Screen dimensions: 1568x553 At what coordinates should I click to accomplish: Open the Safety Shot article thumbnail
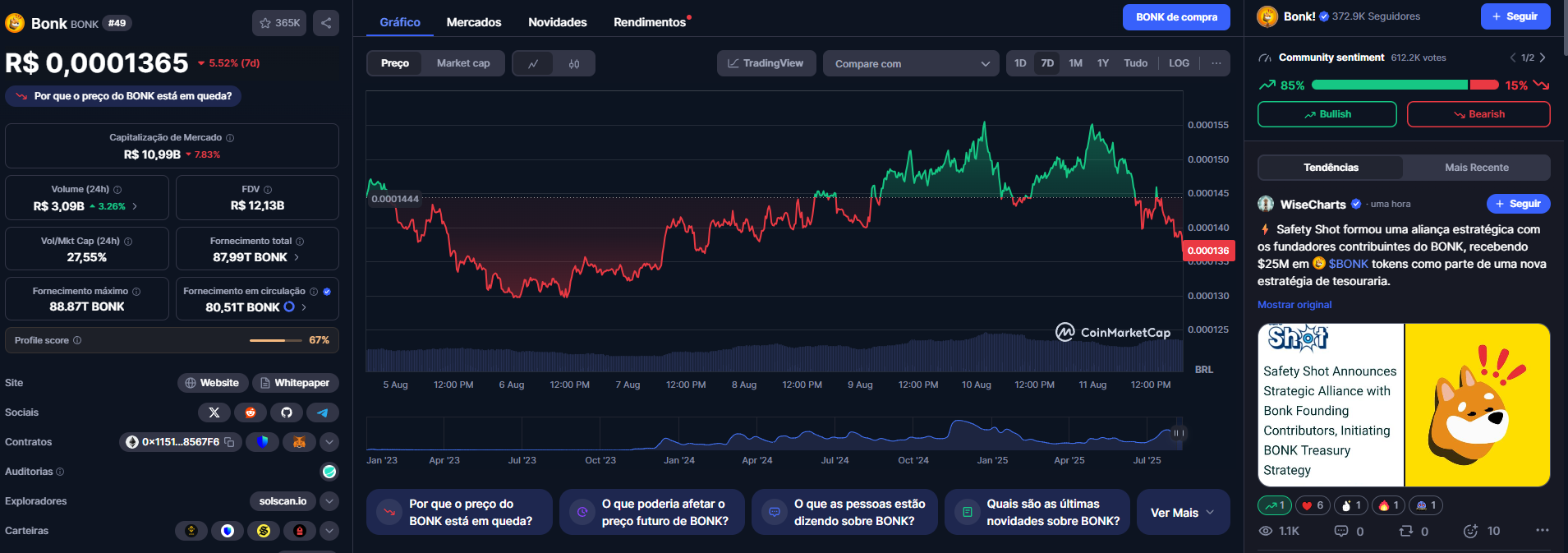tap(1404, 405)
